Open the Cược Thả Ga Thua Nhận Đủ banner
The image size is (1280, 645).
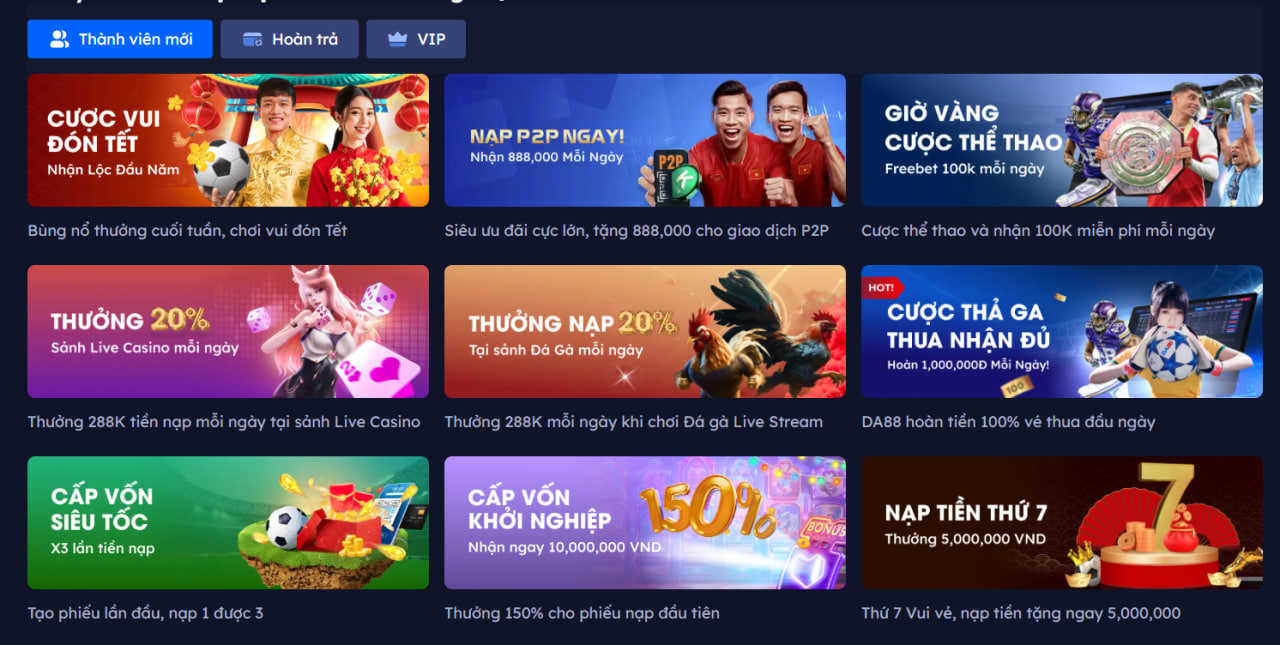(1062, 331)
